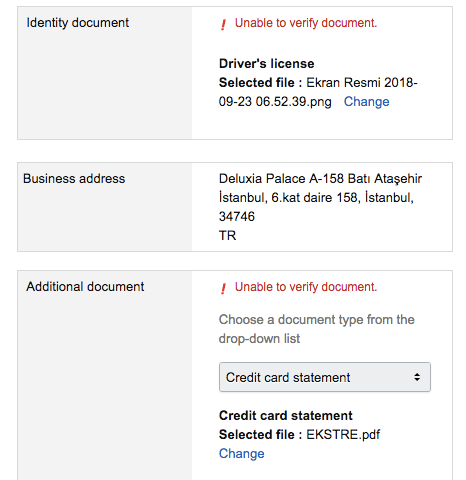Click the Ekran Resmi file name
This screenshot has height=480, width=466.
click(x=318, y=92)
